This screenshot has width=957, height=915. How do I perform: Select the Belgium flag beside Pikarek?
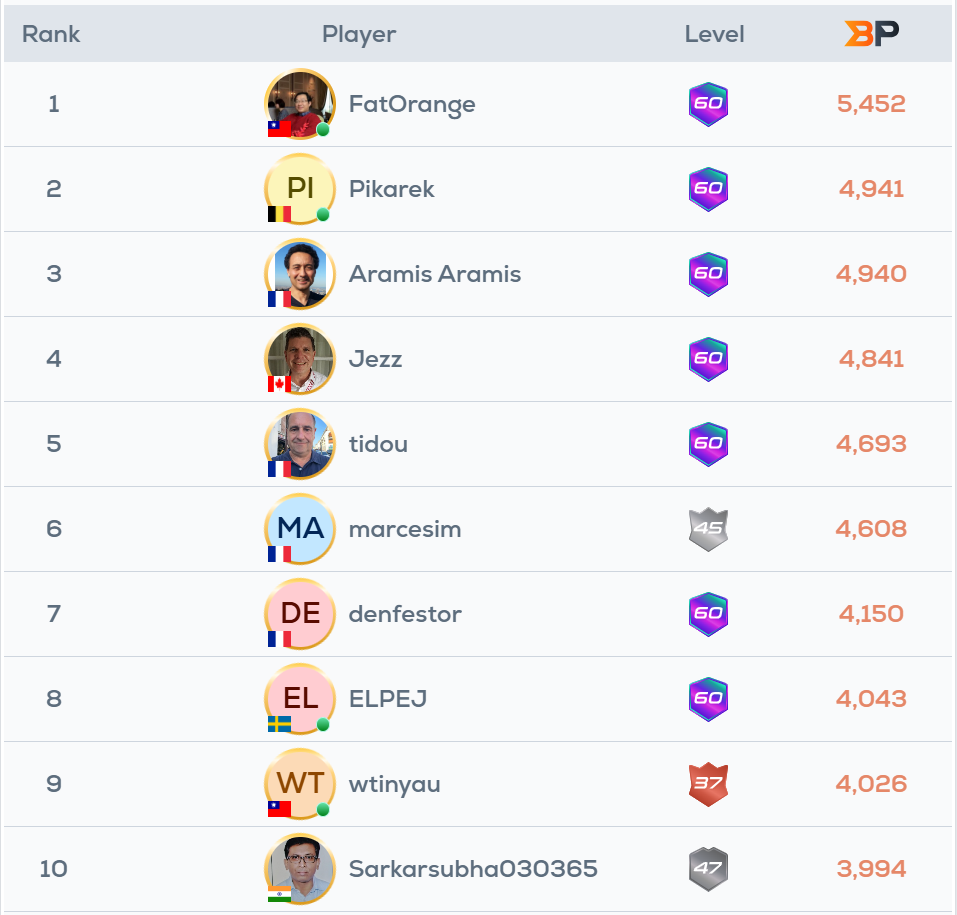[x=277, y=212]
